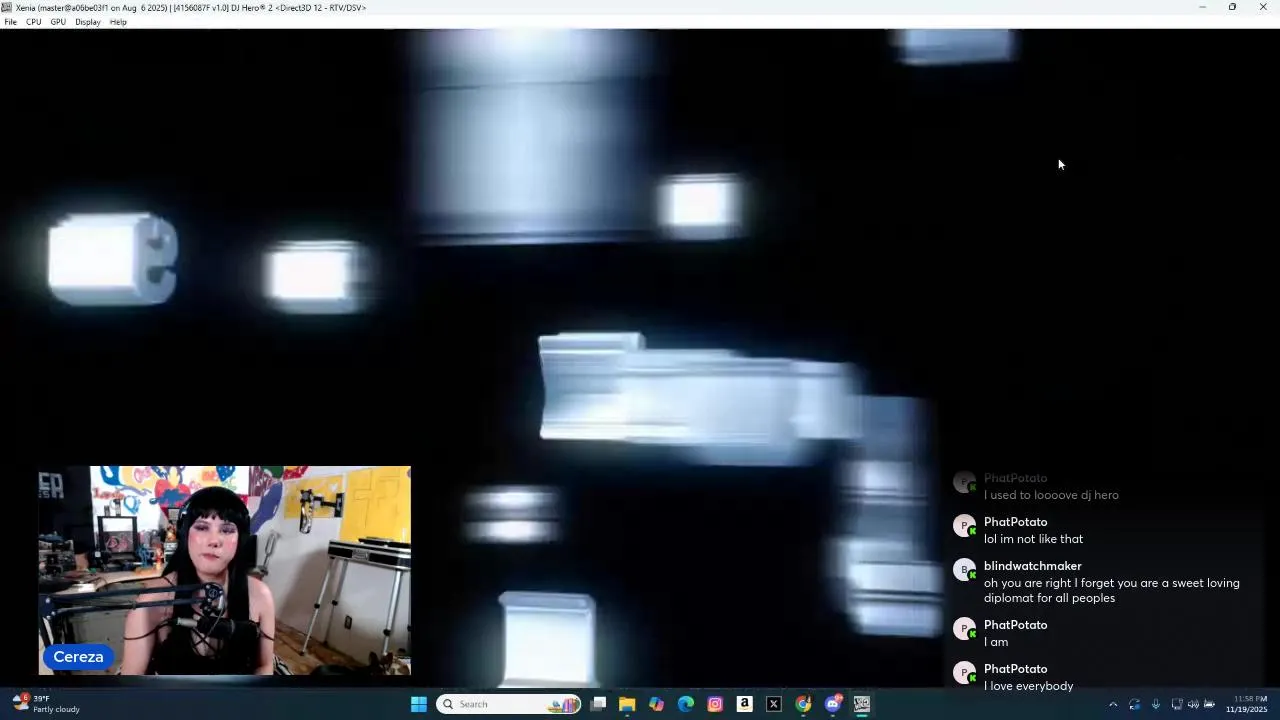1280x720 pixels.
Task: Minimize the Xenia window
Action: [x=1202, y=7]
